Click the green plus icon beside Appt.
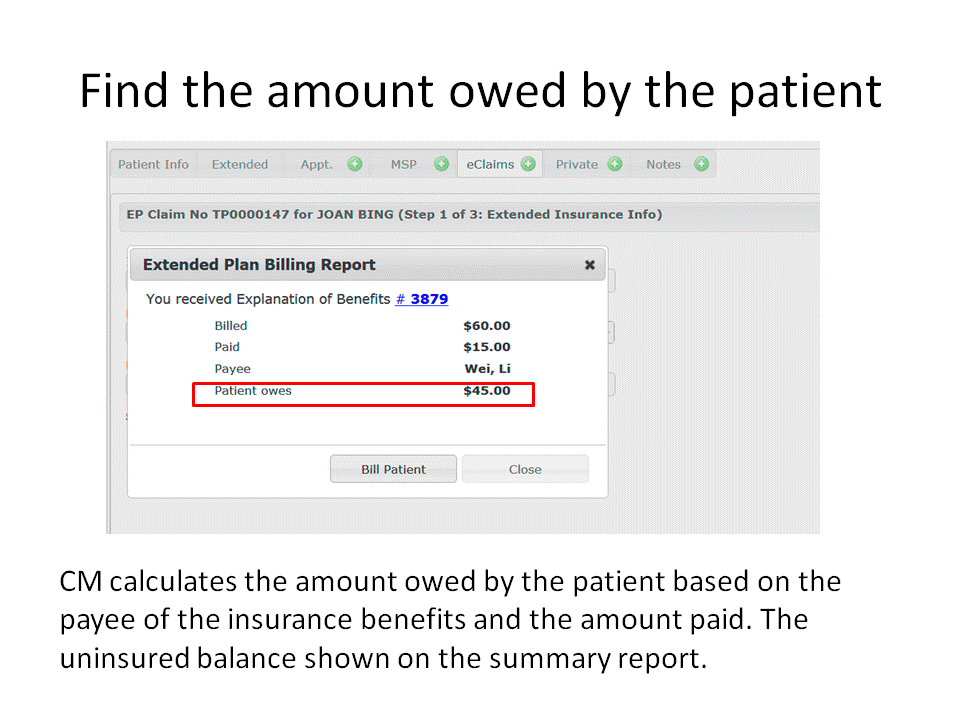960x720 pixels. point(355,164)
